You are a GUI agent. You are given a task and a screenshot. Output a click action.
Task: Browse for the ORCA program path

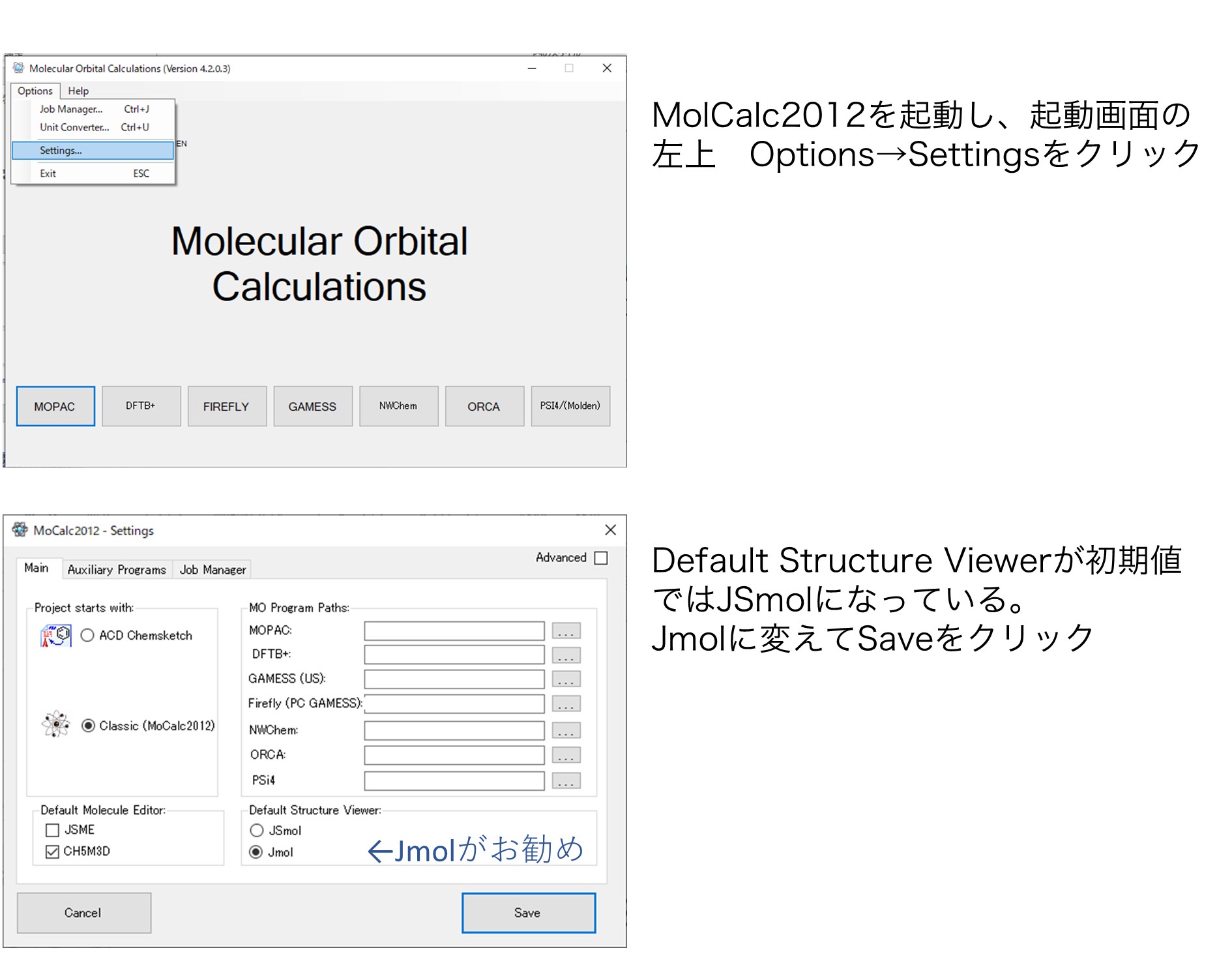click(x=566, y=755)
